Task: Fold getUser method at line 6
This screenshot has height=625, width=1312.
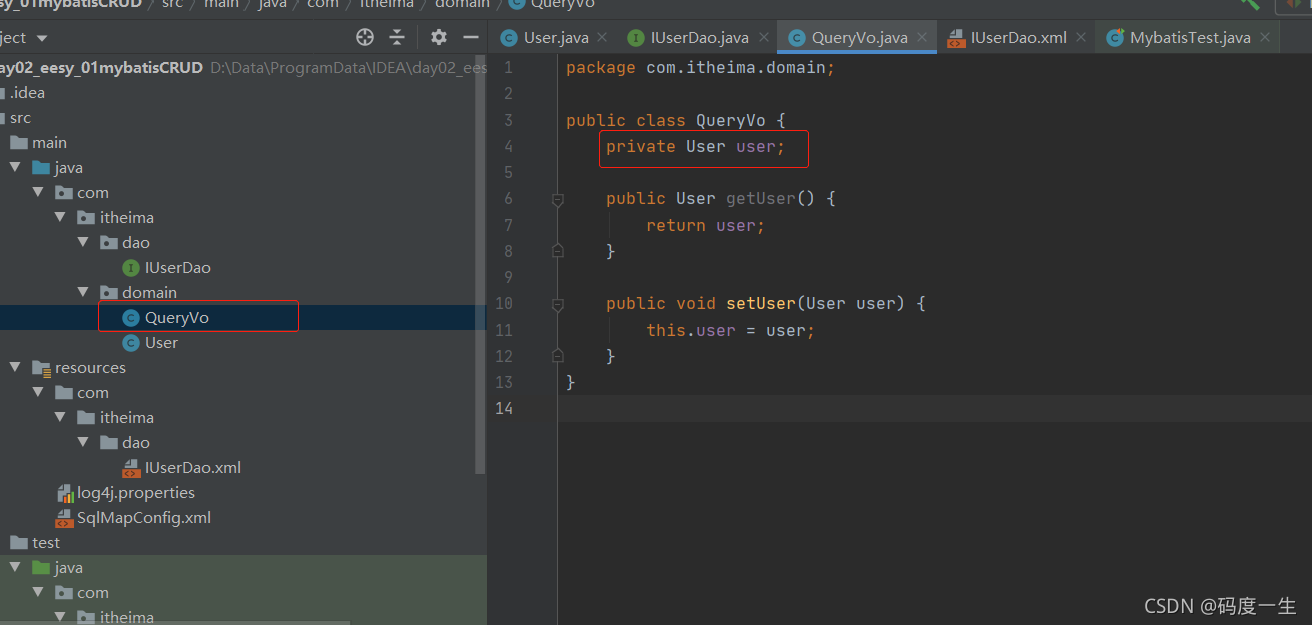Action: coord(558,199)
